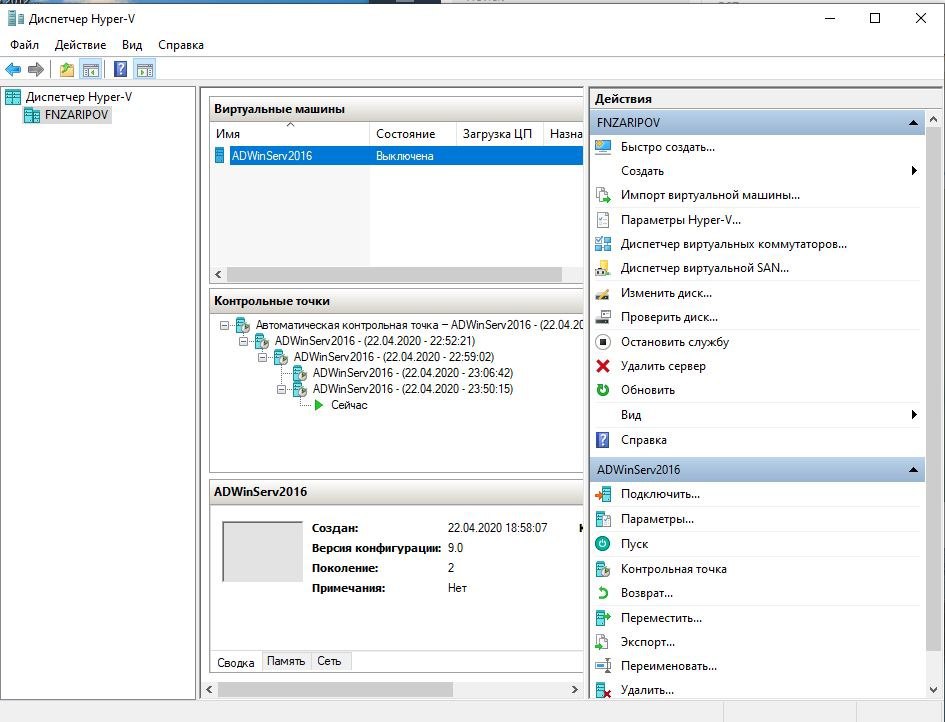
Task: Click the Удалить VM delete icon
Action: (603, 690)
